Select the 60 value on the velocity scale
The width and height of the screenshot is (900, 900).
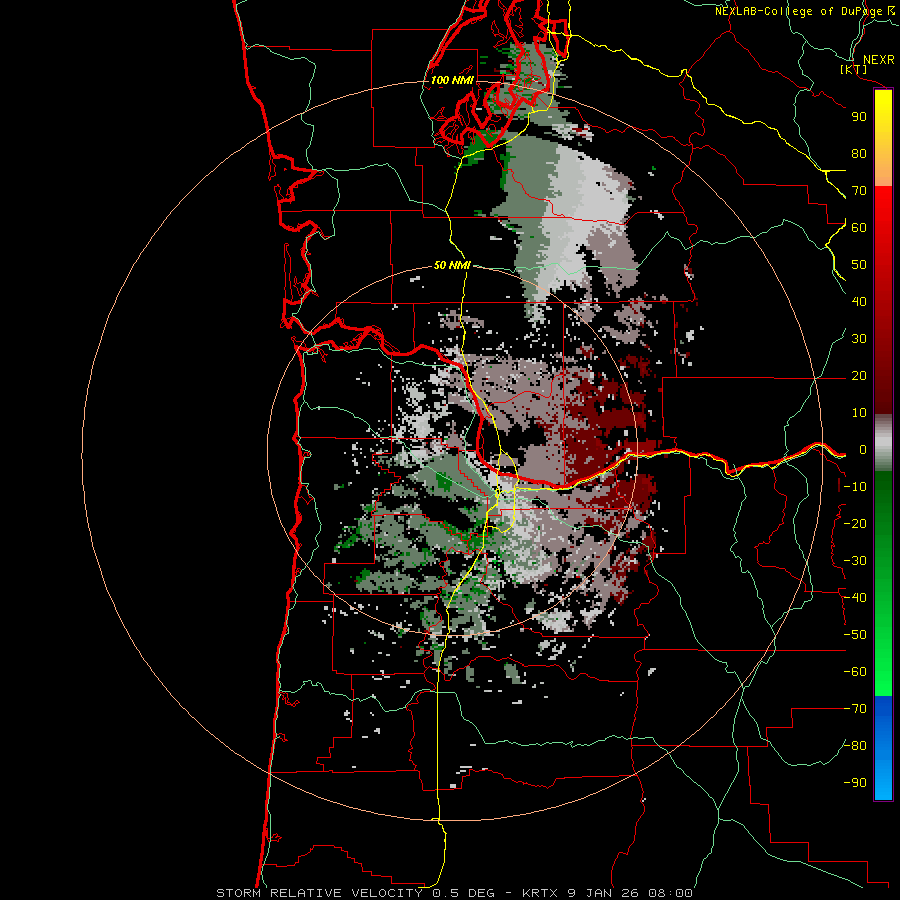coord(859,228)
